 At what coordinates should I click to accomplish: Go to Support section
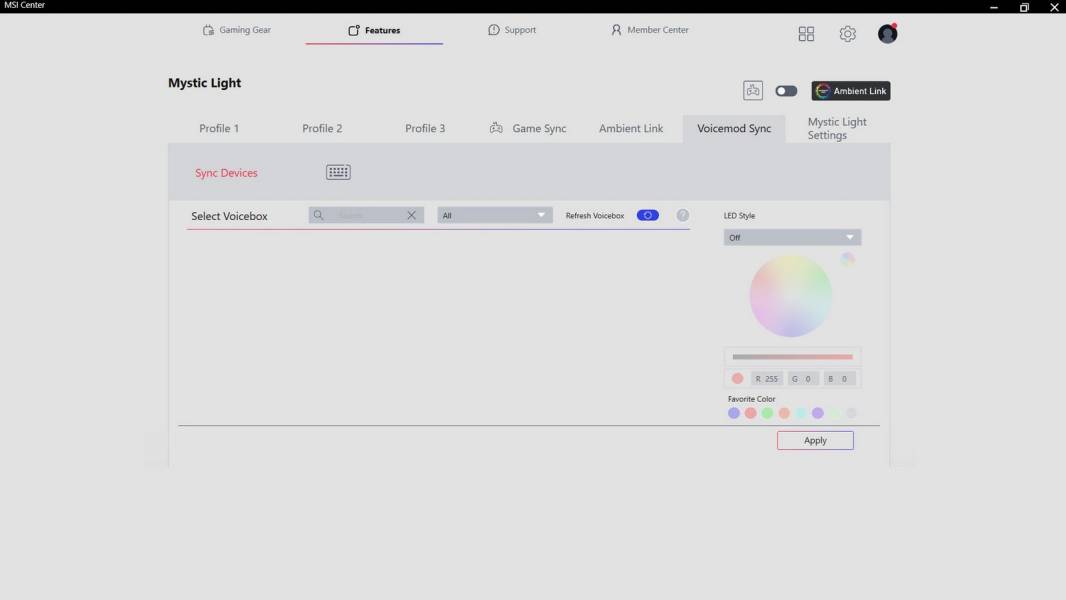pos(512,30)
